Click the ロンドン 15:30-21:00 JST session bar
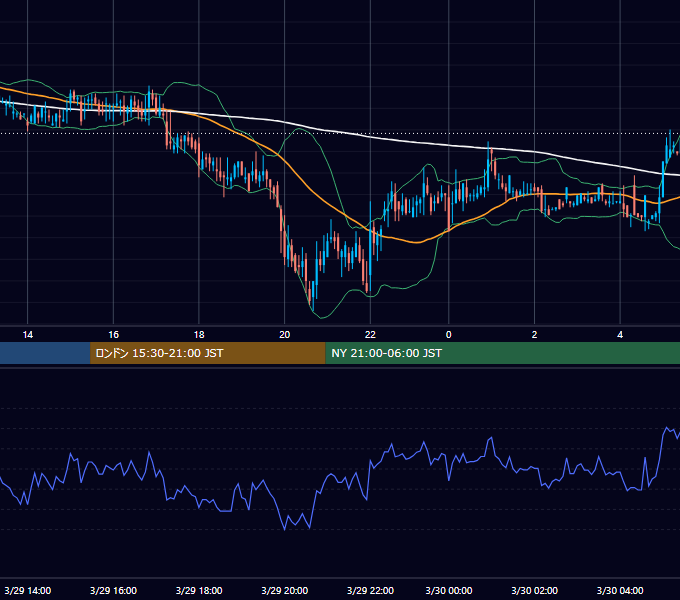Viewport: 680px width, 600px height. coord(207,353)
